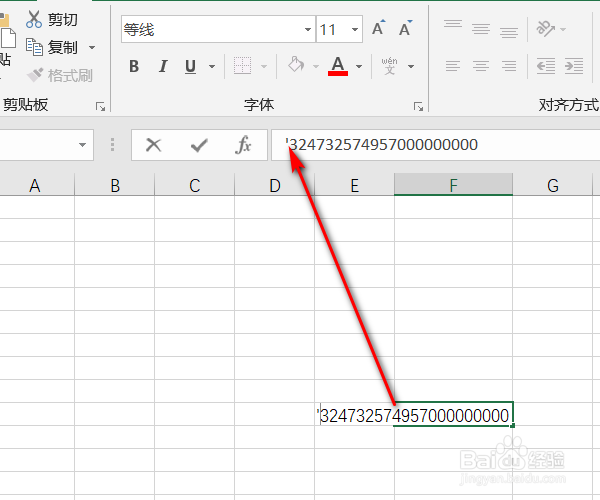The image size is (600, 500).
Task: Toggle Underline formatting
Action: click(x=190, y=67)
